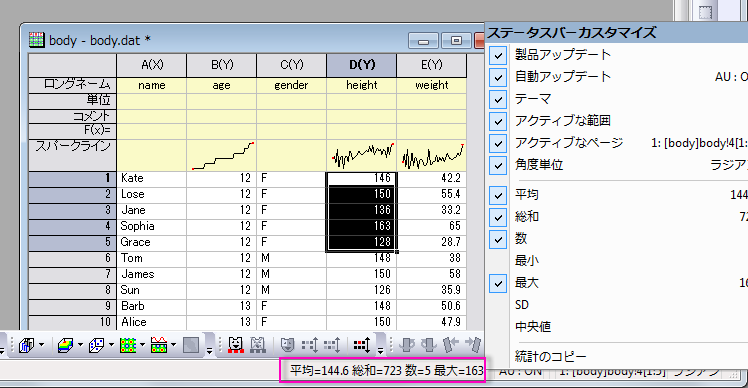The height and width of the screenshot is (388, 748).
Task: Select the gray image plot icon
Action: 191,345
